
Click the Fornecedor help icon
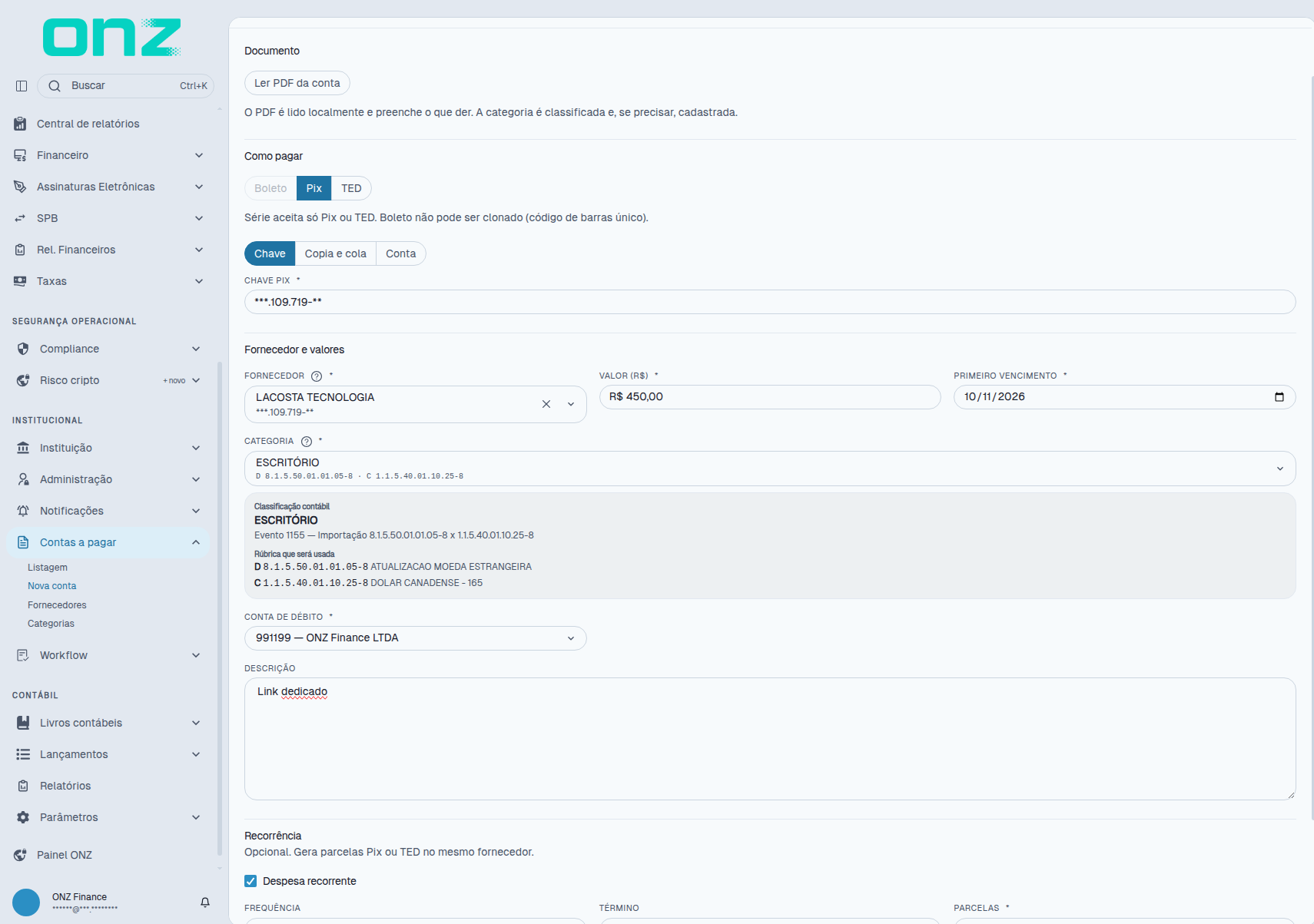click(317, 376)
